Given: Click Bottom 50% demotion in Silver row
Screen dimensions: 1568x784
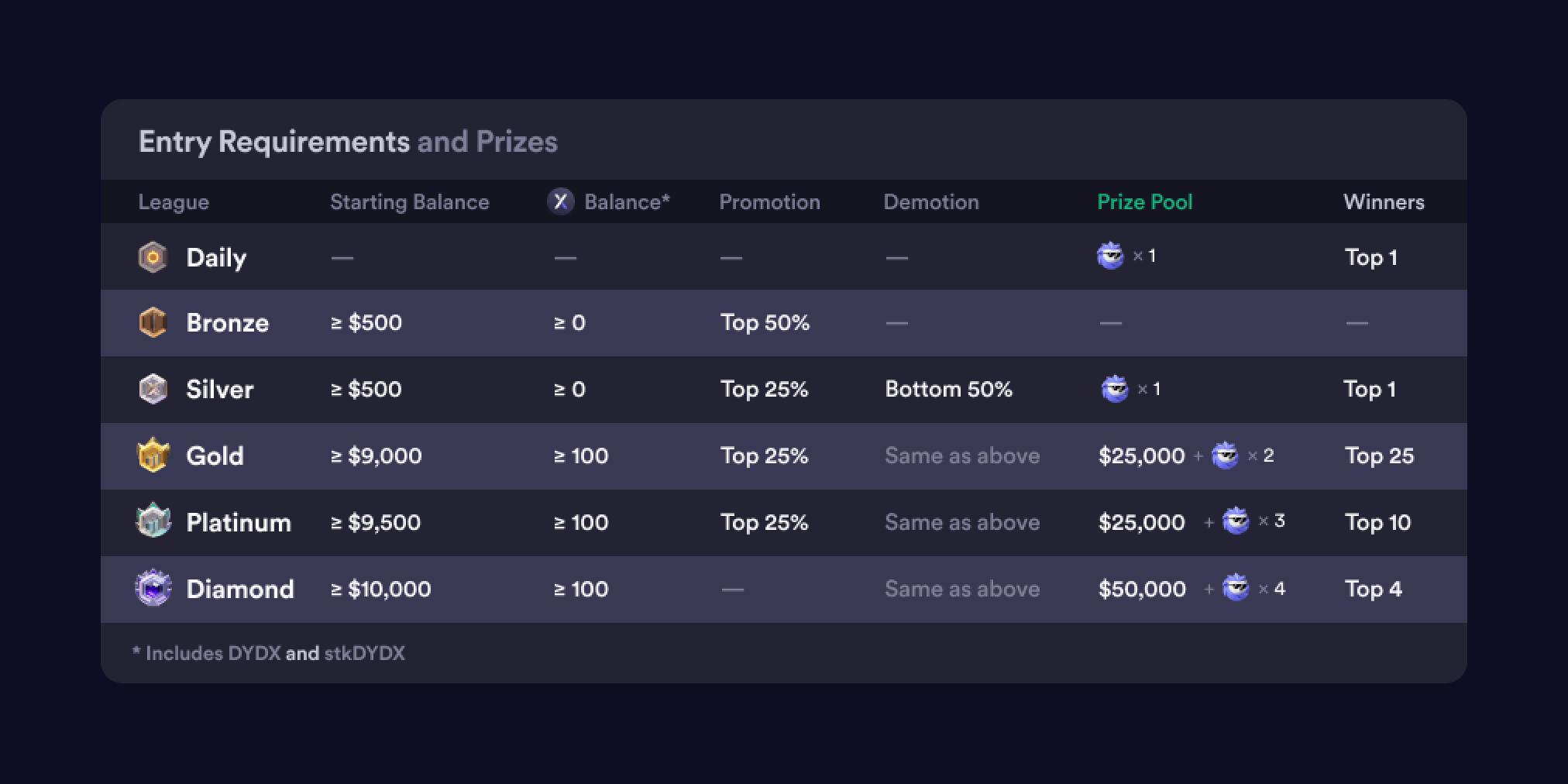Looking at the screenshot, I should (x=948, y=389).
